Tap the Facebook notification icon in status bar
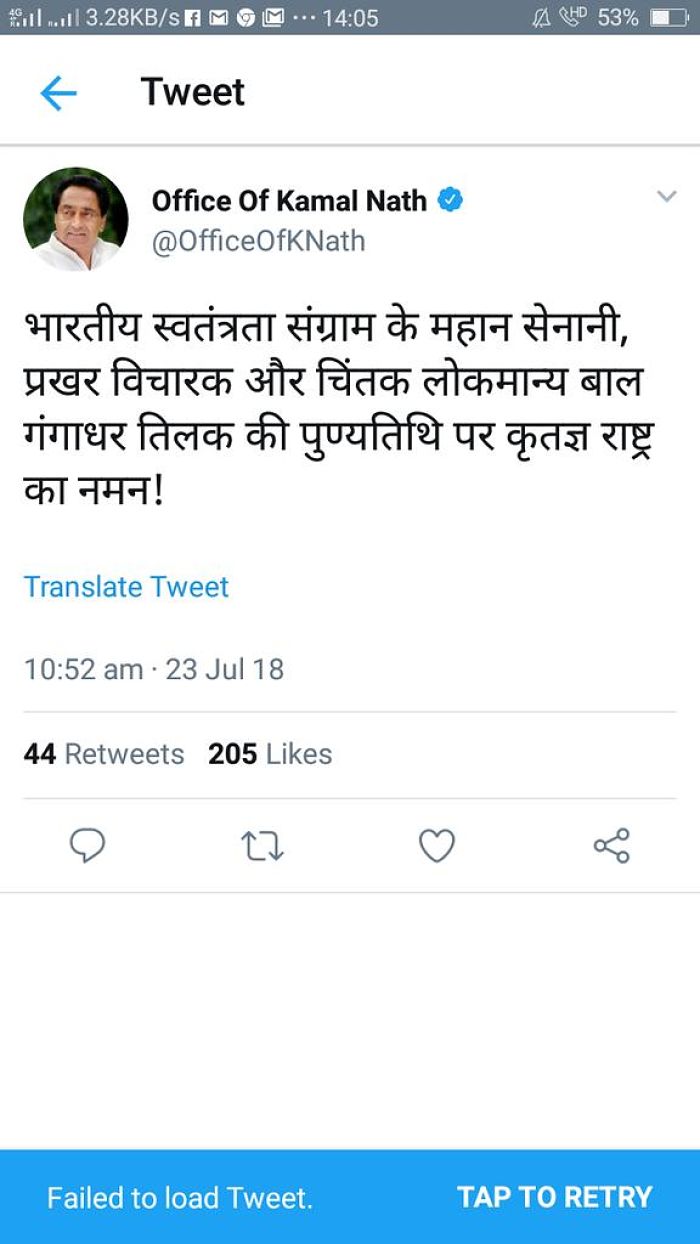Viewport: 700px width, 1244px height. pyautogui.click(x=195, y=18)
